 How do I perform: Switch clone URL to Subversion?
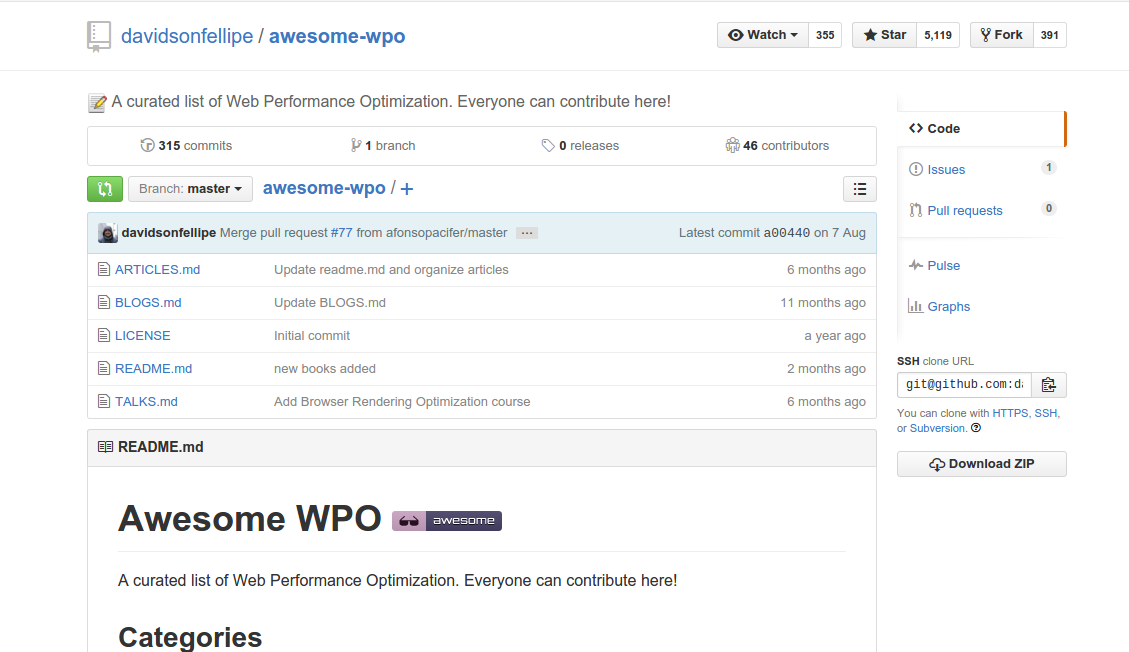[x=937, y=428]
